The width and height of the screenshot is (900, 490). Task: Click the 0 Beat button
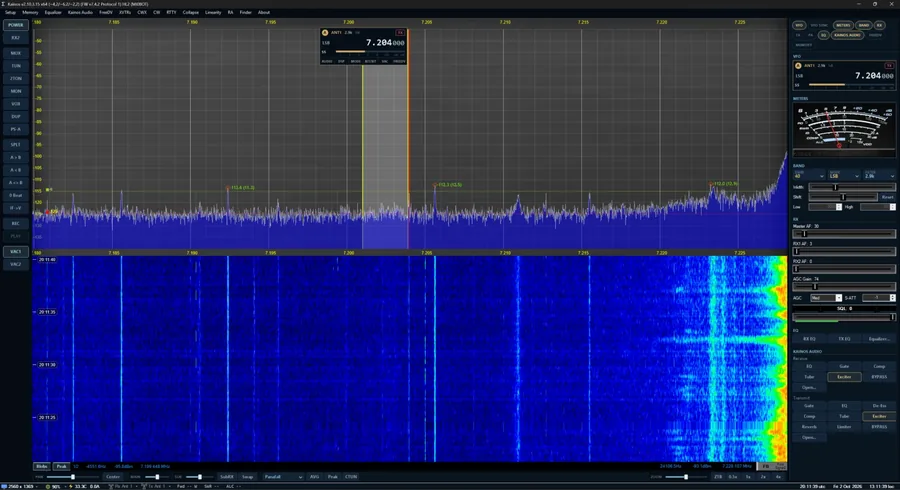15,195
